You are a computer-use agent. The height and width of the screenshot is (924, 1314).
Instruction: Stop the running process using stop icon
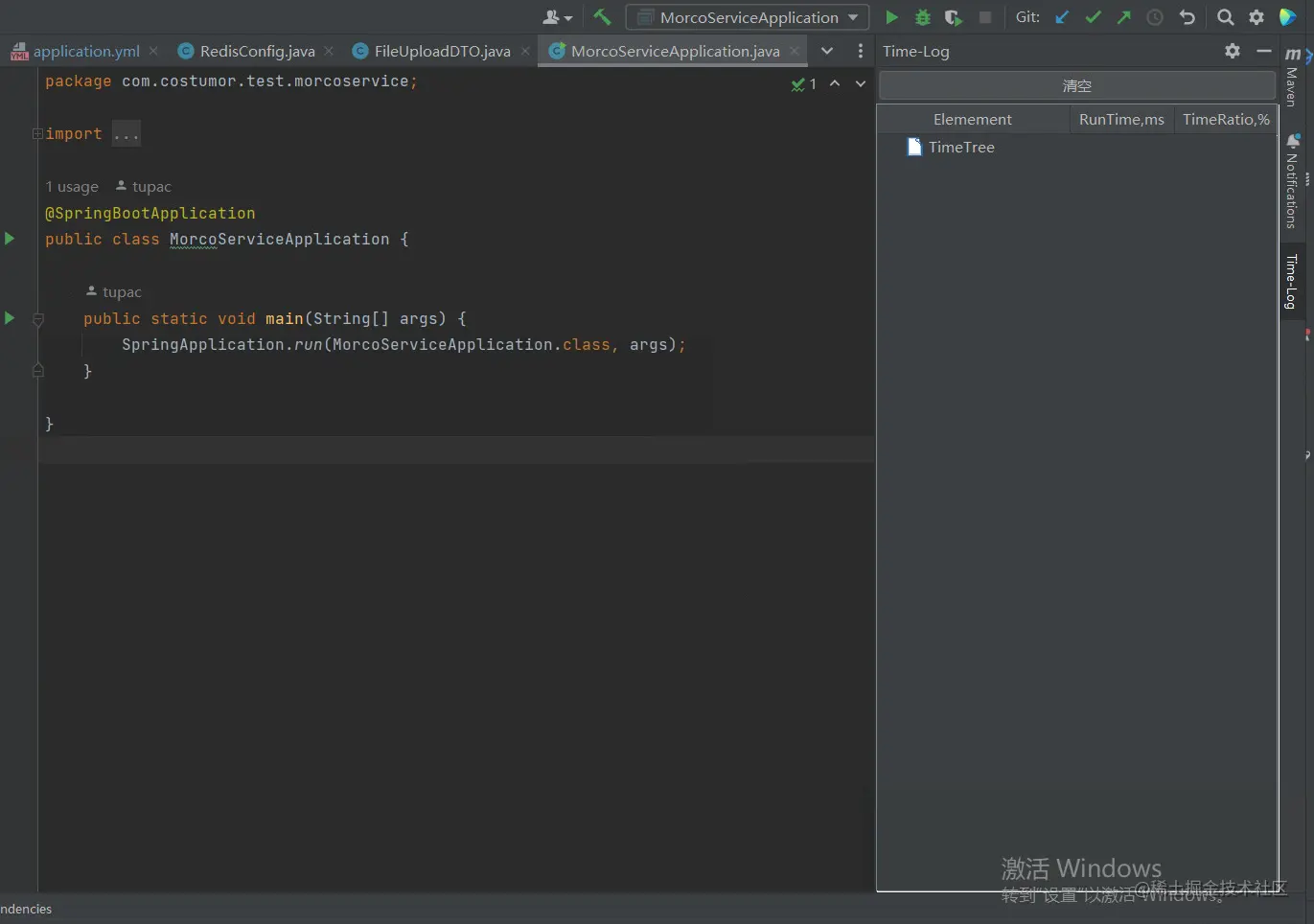click(984, 17)
